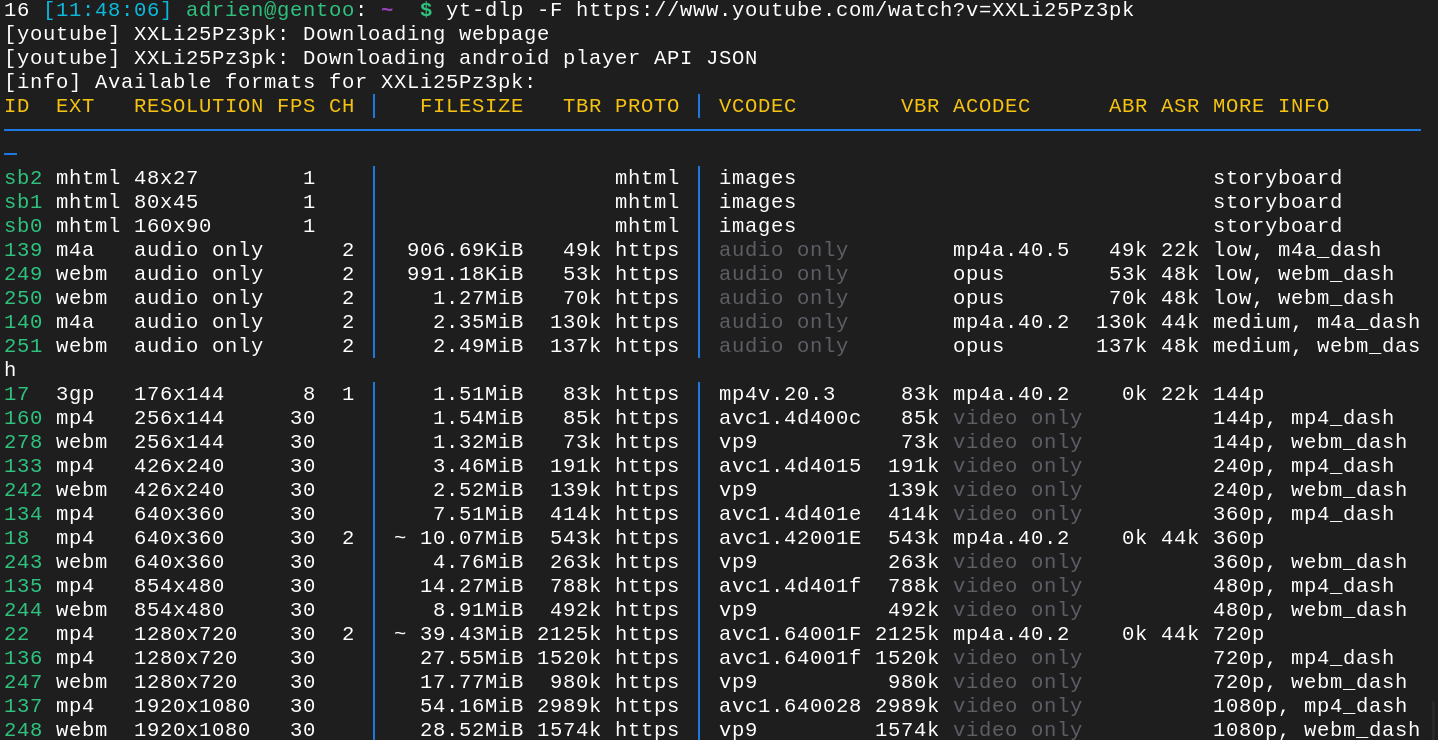Click the "Downloading android player API JSON" line

[380, 58]
